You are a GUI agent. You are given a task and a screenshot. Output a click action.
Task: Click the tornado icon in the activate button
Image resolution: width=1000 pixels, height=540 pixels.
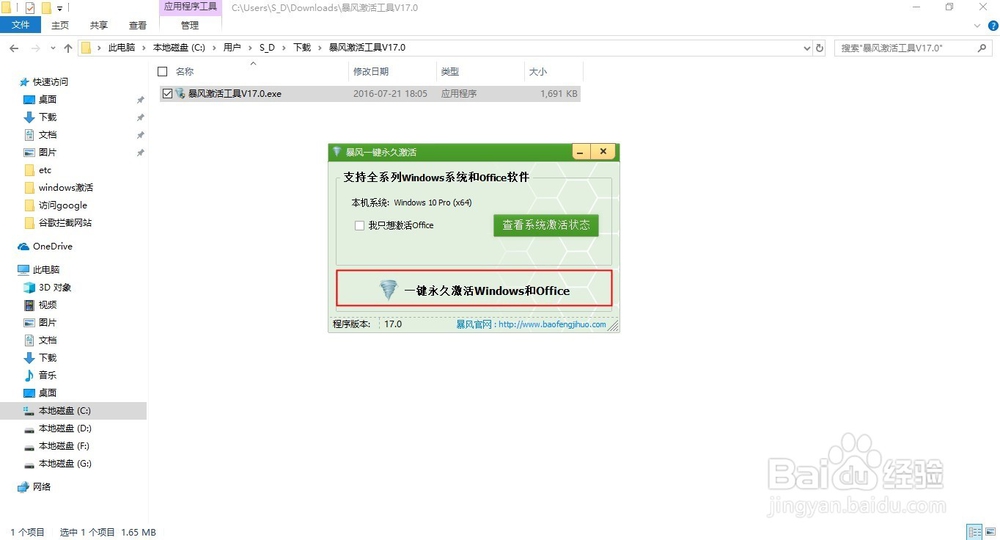(388, 290)
